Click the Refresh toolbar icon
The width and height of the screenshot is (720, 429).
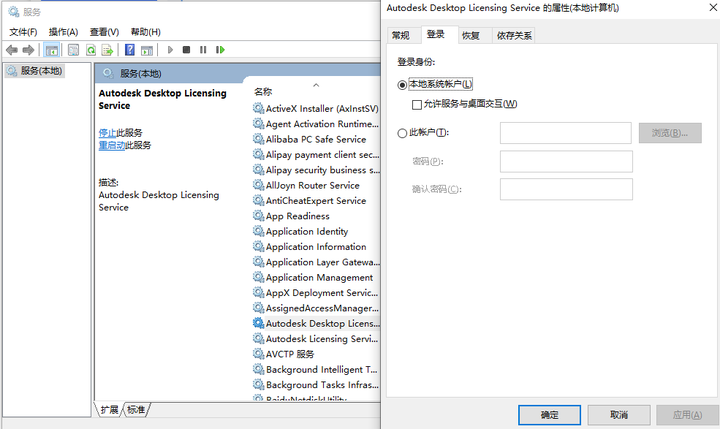pos(91,49)
